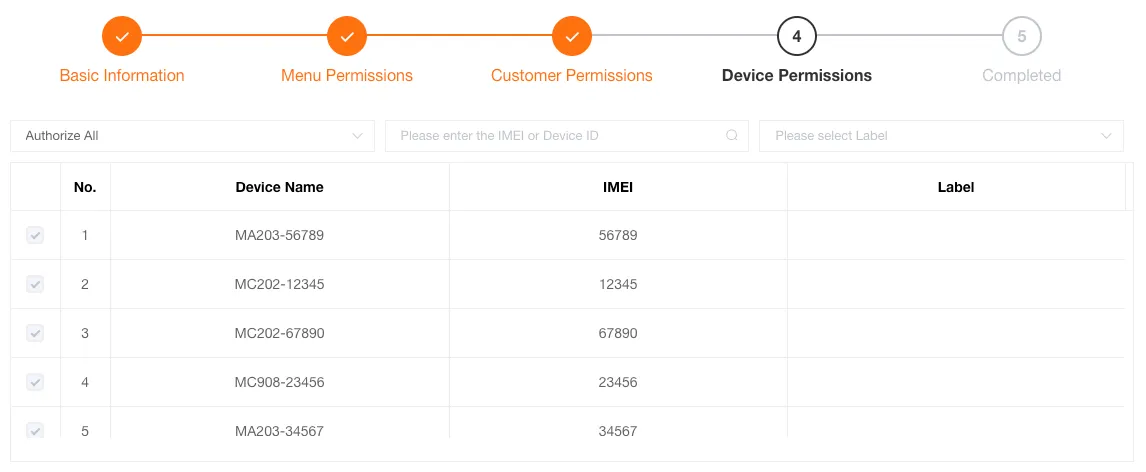Click the Customer Permissions step checkmark icon
This screenshot has width=1146, height=472.
pyautogui.click(x=572, y=36)
